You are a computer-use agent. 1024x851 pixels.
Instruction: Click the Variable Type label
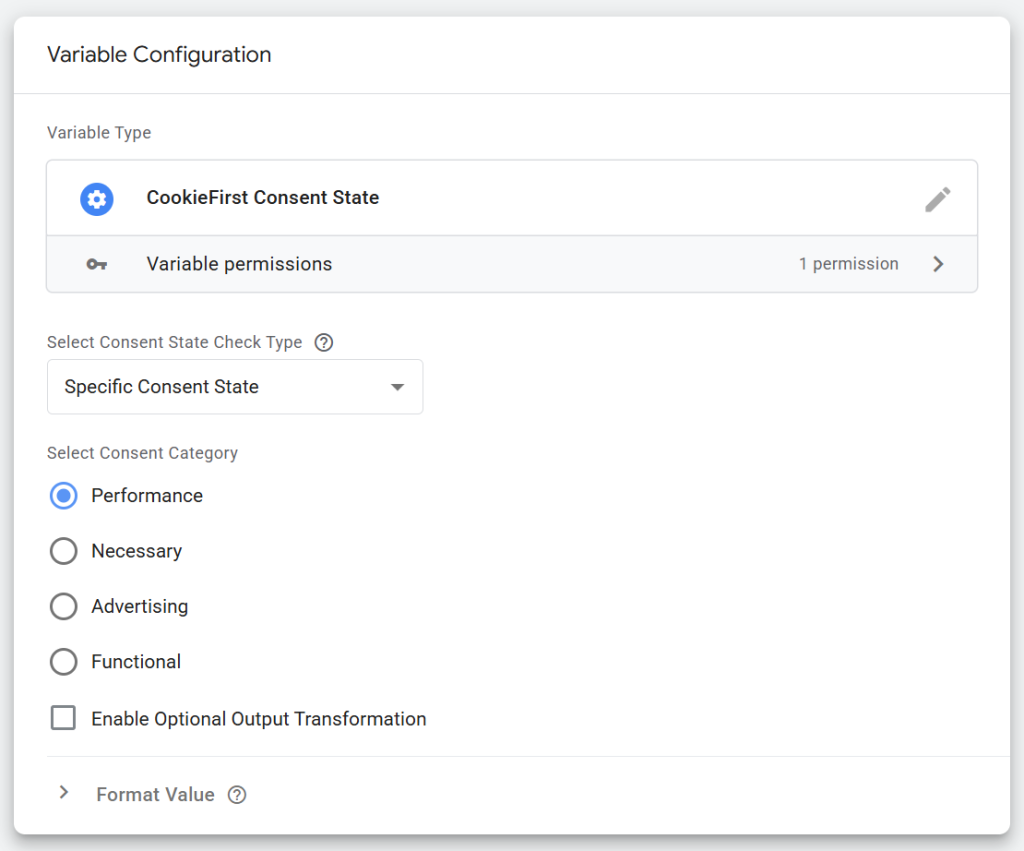tap(99, 133)
